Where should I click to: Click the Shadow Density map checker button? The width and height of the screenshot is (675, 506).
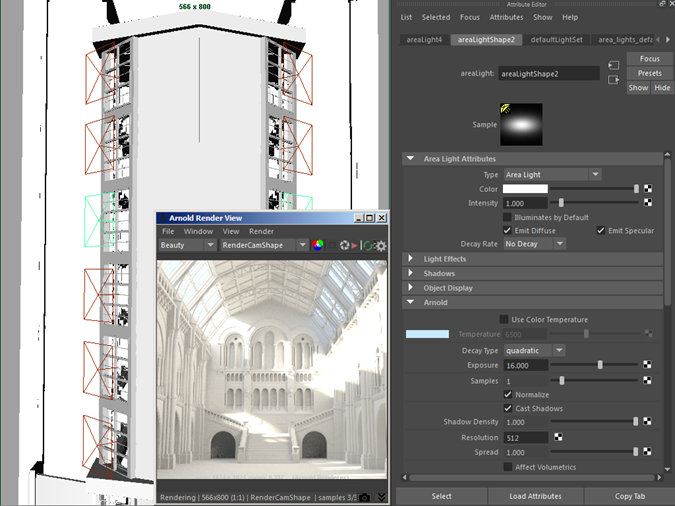[x=647, y=422]
